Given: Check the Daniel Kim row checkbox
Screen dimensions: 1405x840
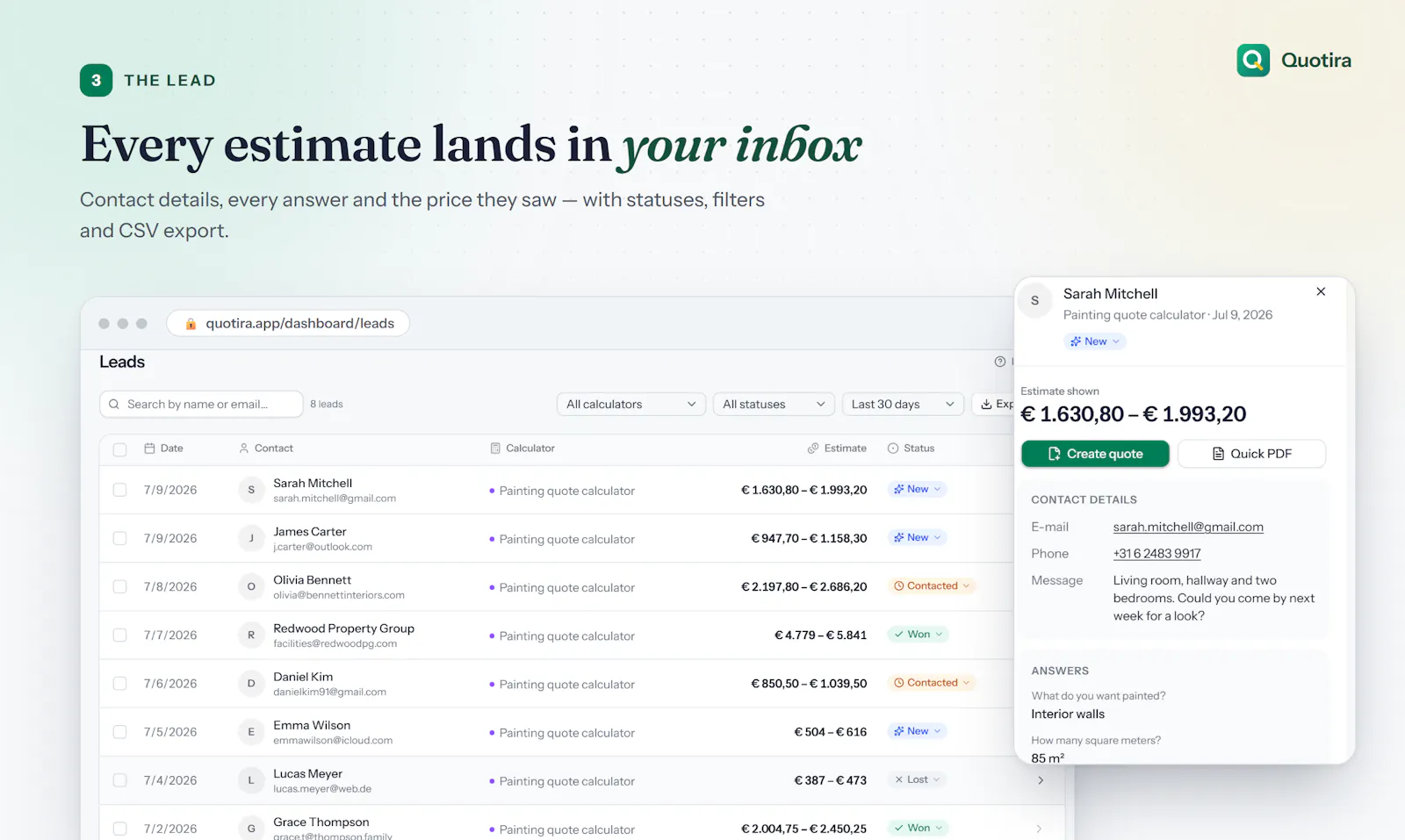Looking at the screenshot, I should pos(119,683).
